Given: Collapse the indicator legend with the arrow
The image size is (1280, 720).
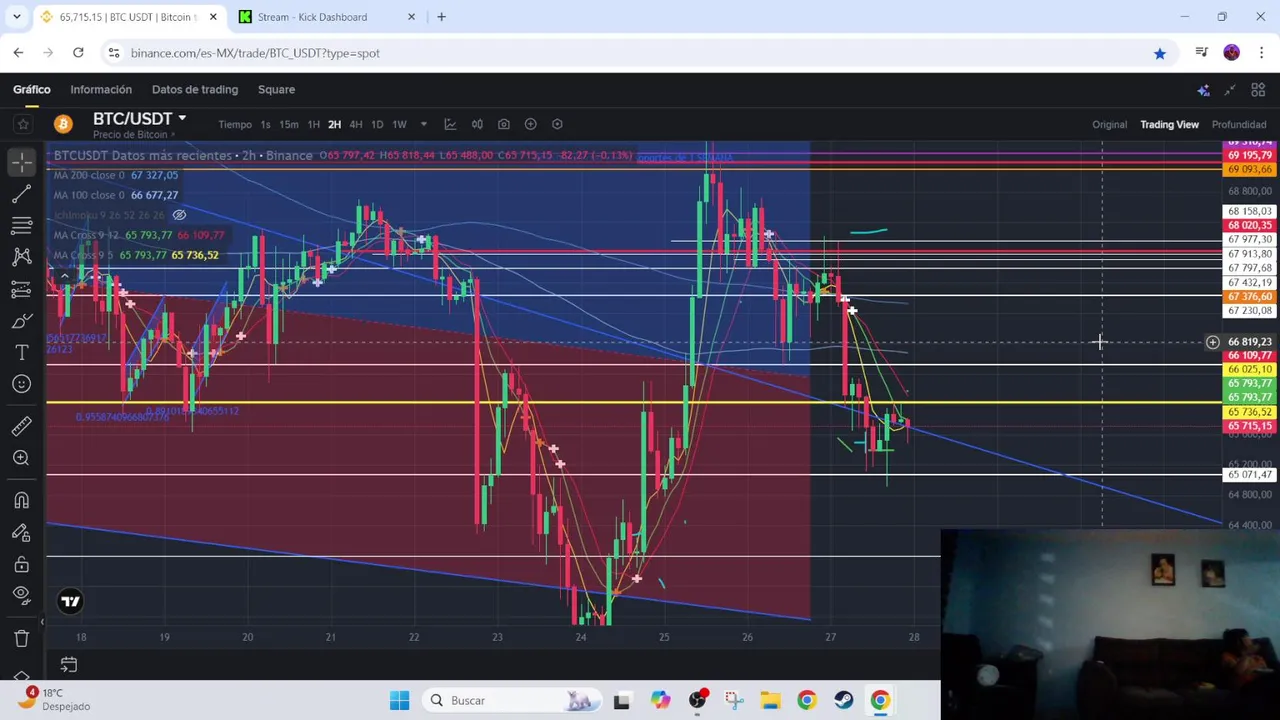Looking at the screenshot, I should click(x=65, y=276).
